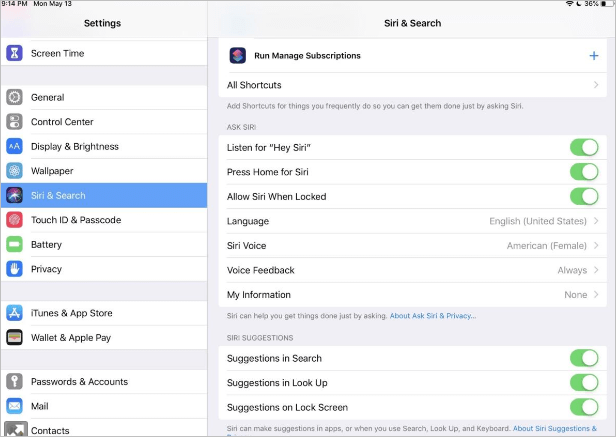Tap the Wi-Fi indicator in status bar

coord(569,4)
